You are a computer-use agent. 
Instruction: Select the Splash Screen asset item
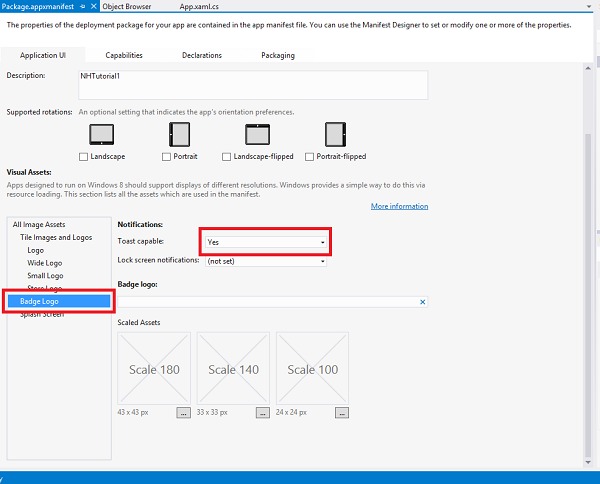42,315
